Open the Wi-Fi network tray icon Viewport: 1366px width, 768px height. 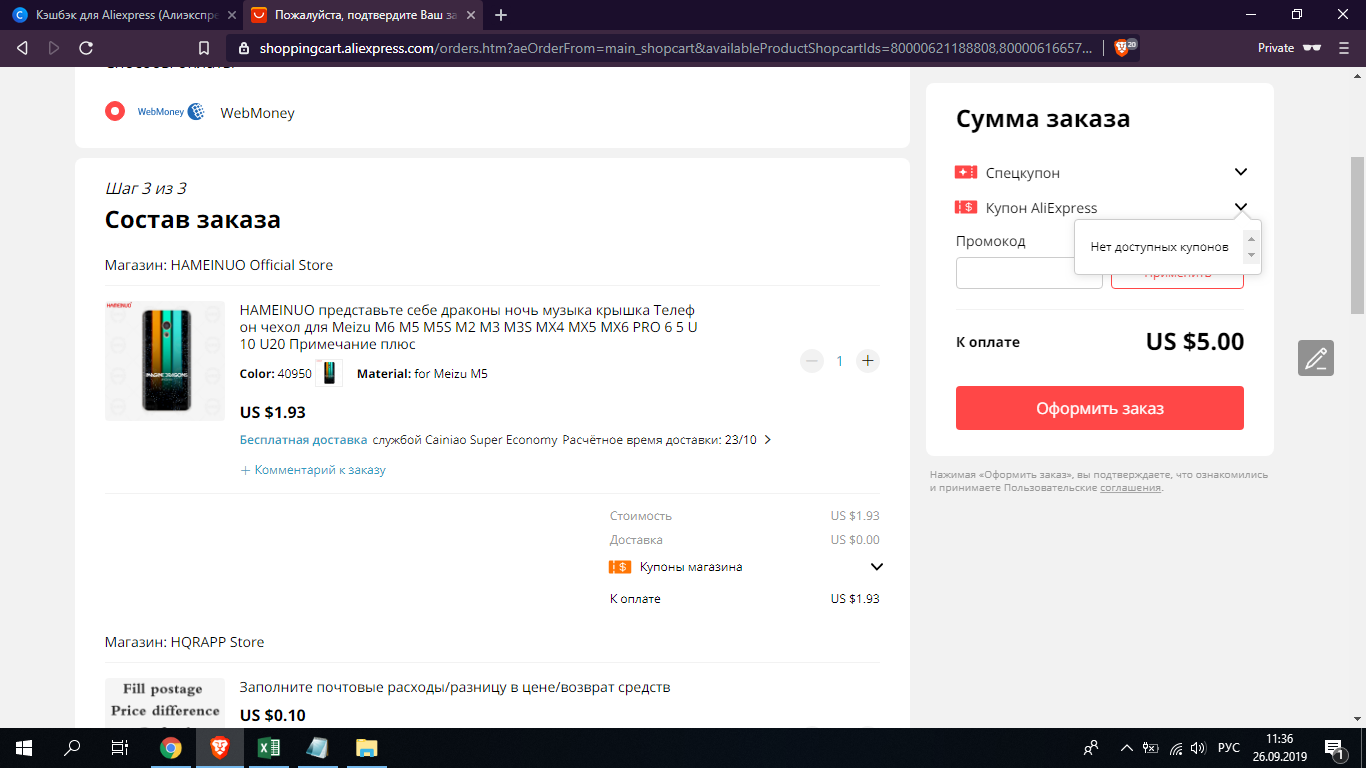[x=1176, y=748]
